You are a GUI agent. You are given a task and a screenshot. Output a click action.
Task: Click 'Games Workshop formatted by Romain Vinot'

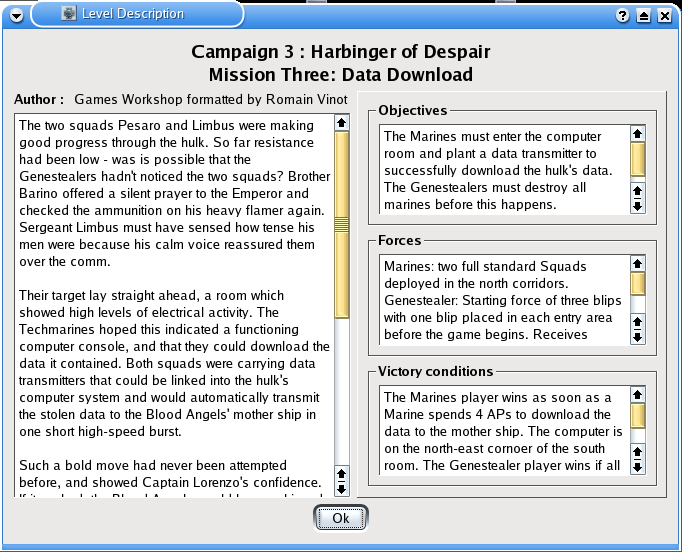point(211,99)
